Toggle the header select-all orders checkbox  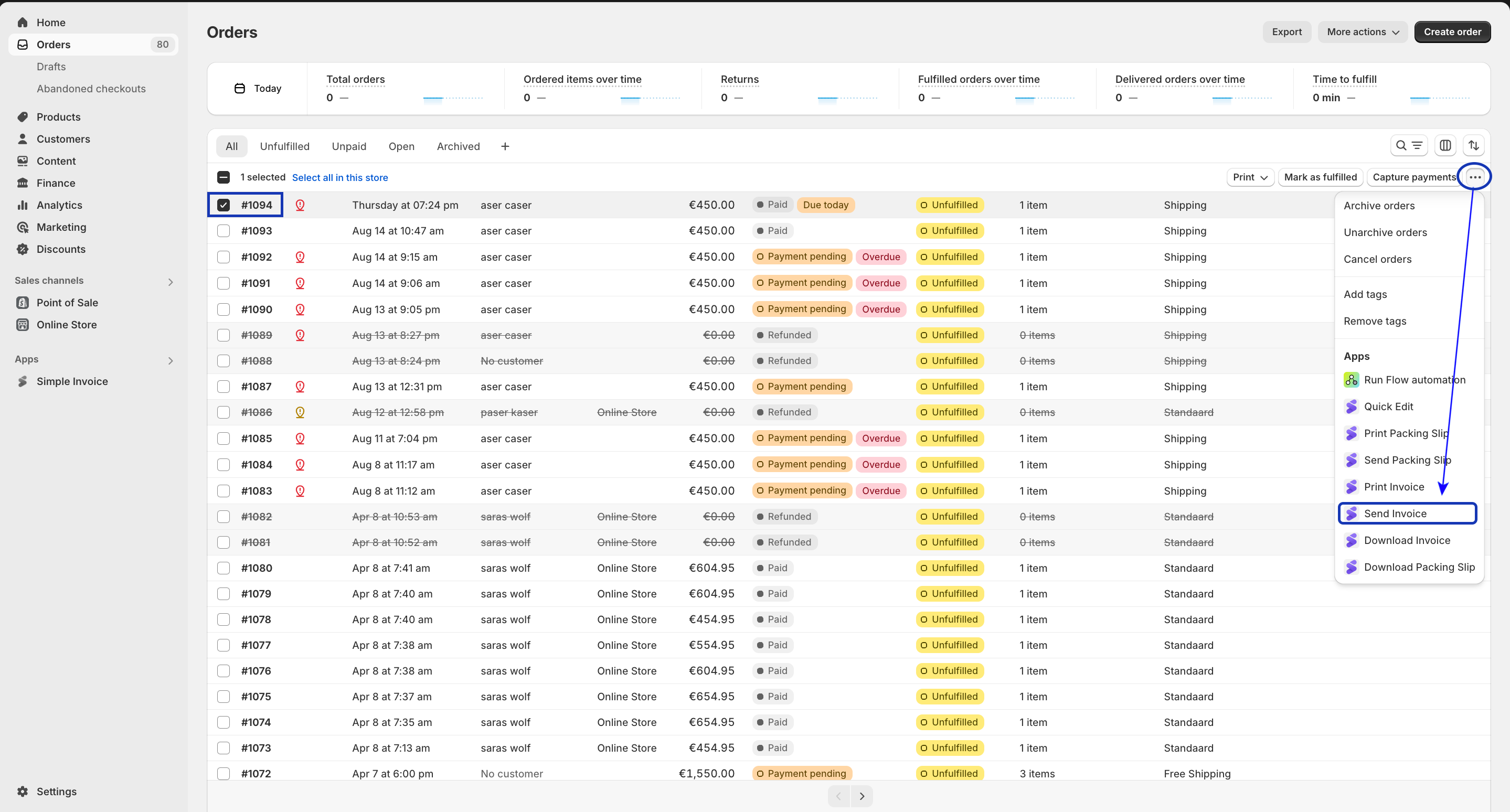224,177
